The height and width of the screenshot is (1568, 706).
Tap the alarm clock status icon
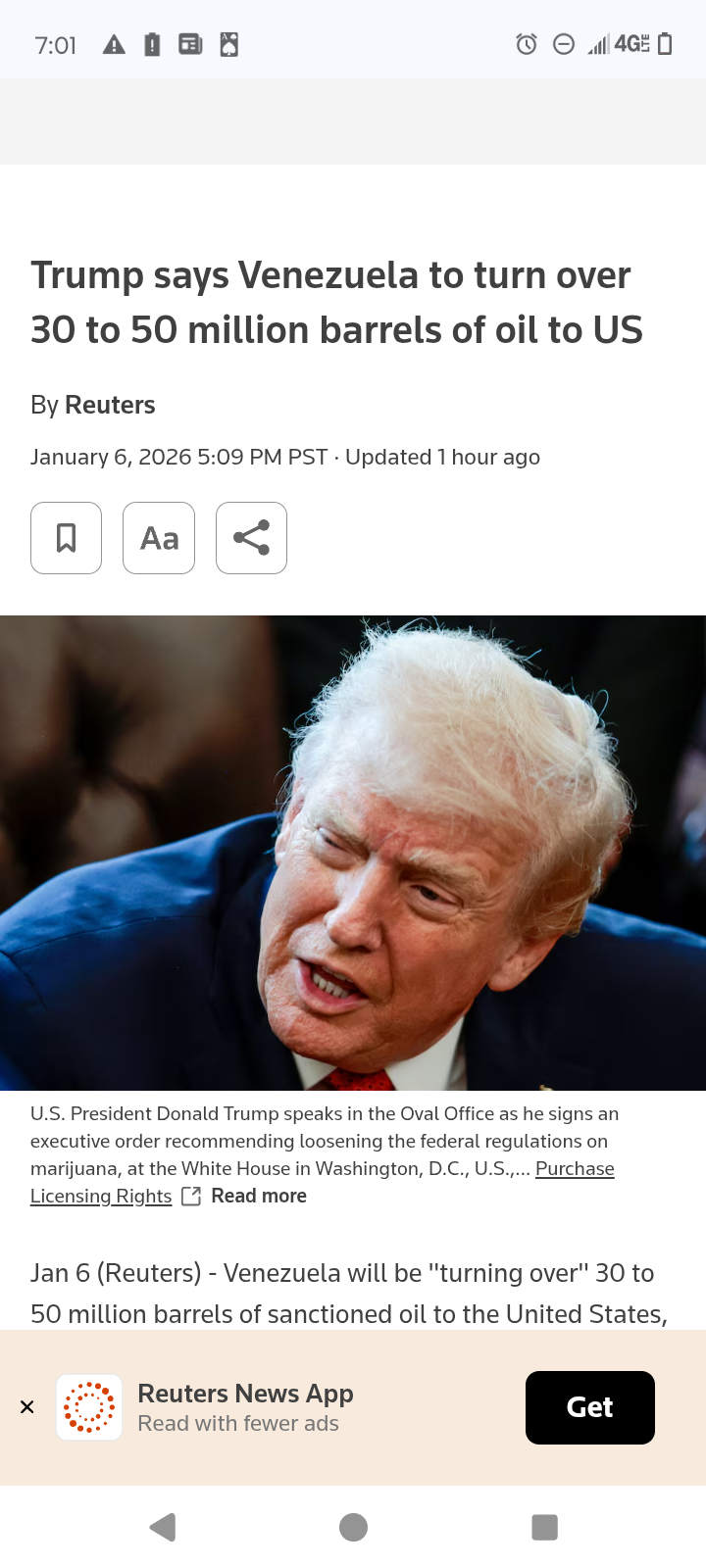(x=527, y=44)
